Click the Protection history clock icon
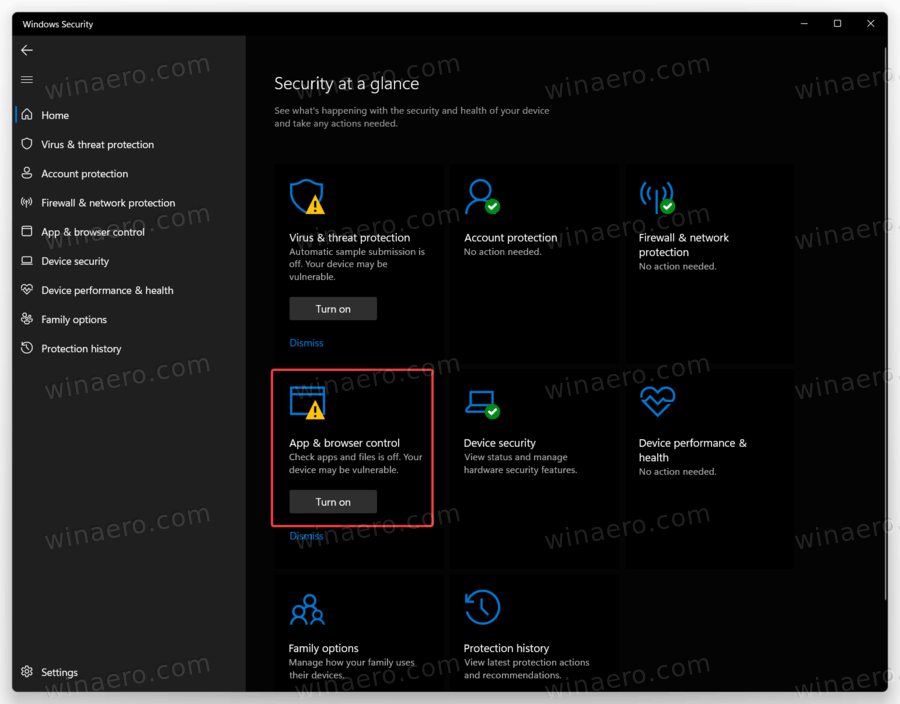The image size is (900, 704). 481,607
